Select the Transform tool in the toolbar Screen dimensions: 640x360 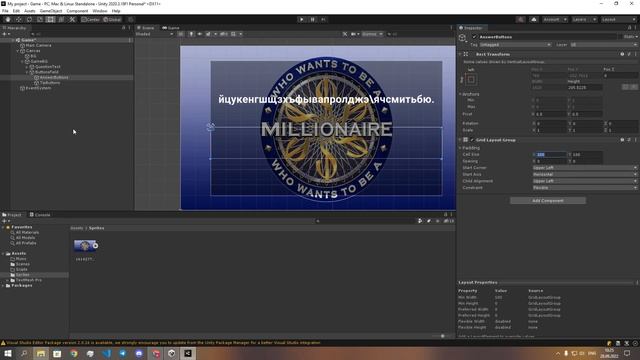[x=61, y=19]
